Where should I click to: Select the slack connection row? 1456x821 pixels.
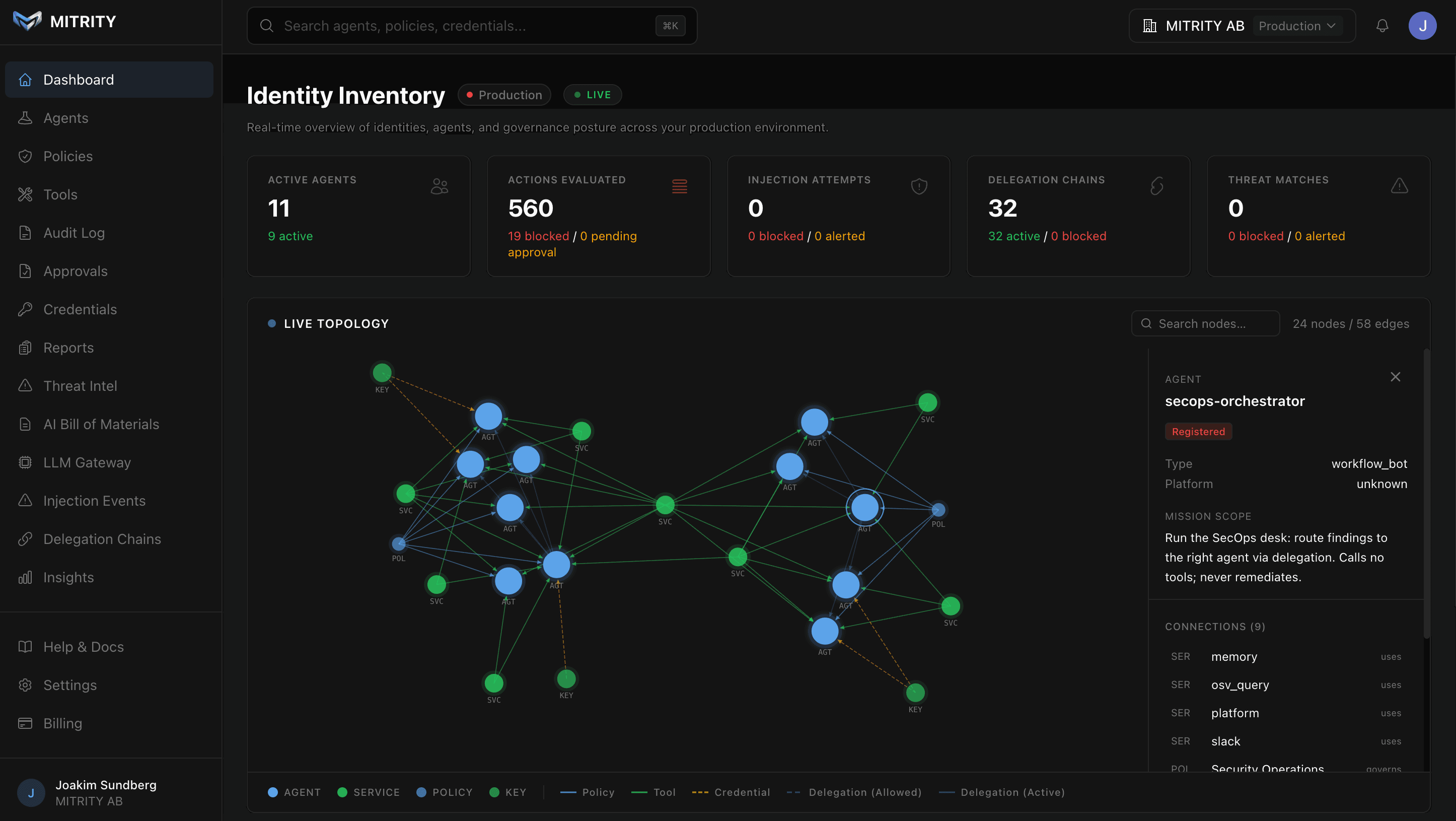point(1286,741)
